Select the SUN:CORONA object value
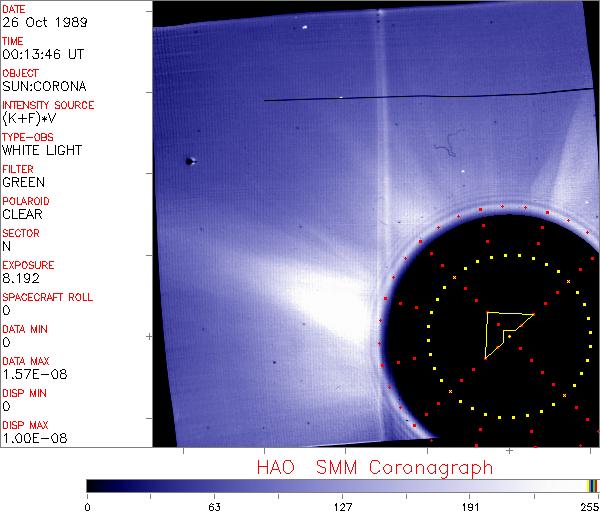Viewport: 600px width, 512px height. tap(44, 86)
